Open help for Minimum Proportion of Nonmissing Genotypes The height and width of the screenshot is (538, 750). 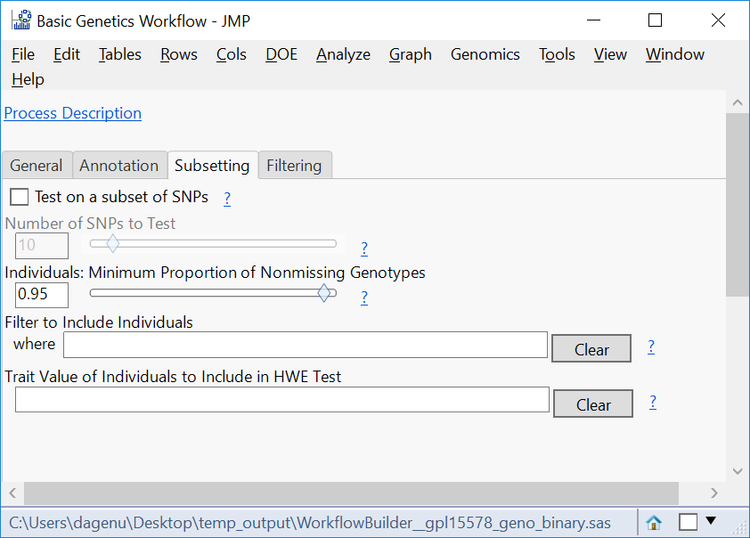364,297
